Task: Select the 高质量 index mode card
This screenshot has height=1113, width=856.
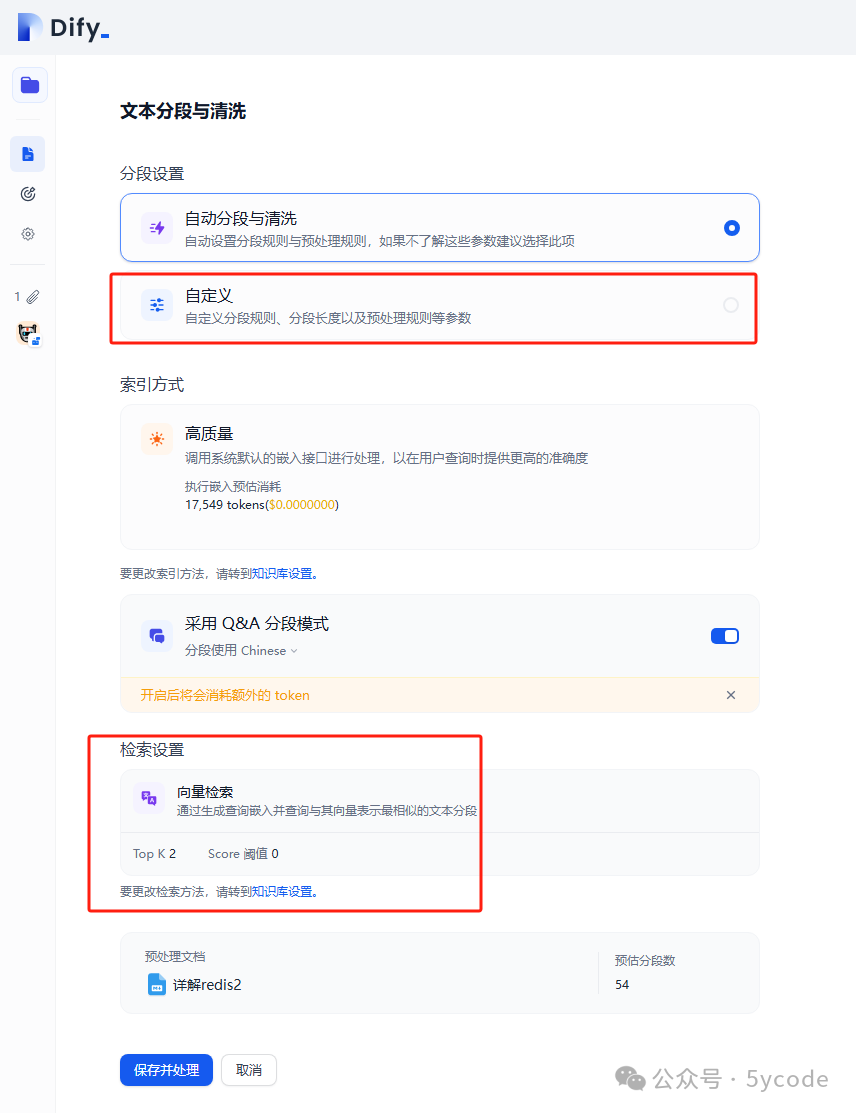Action: click(440, 477)
